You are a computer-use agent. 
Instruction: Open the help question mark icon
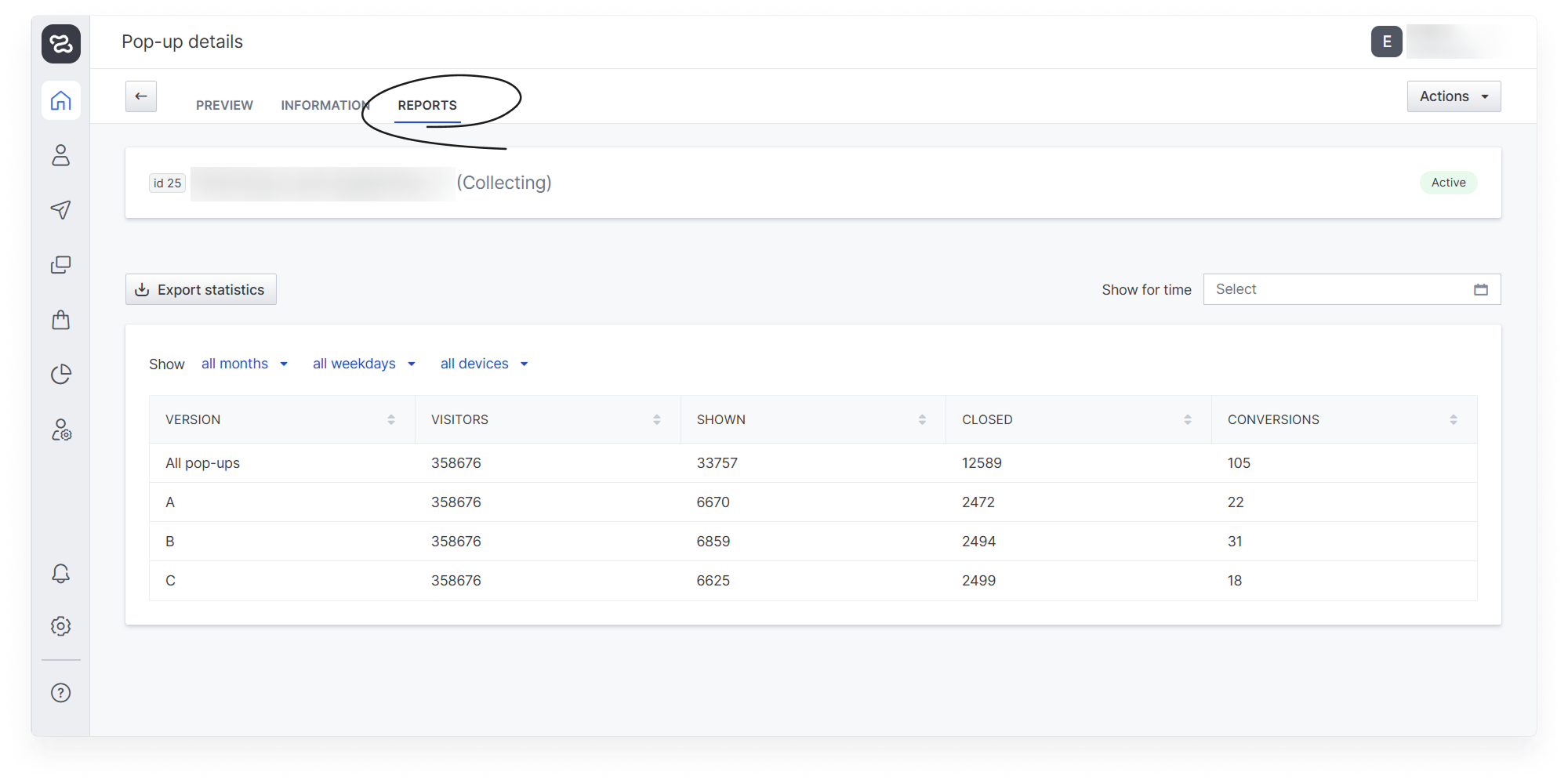pos(61,693)
